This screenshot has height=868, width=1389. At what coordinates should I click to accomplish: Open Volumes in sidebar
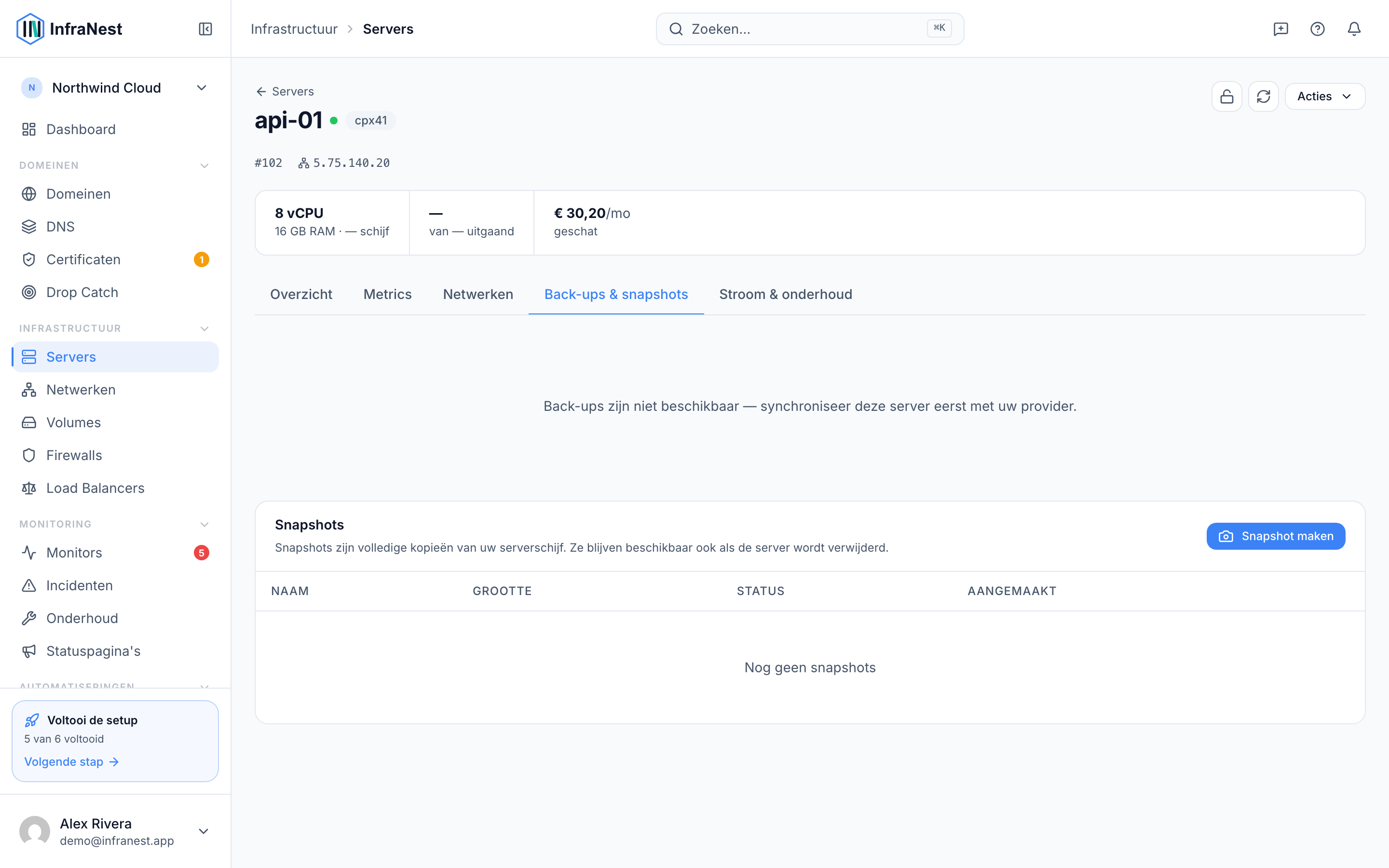(x=115, y=422)
